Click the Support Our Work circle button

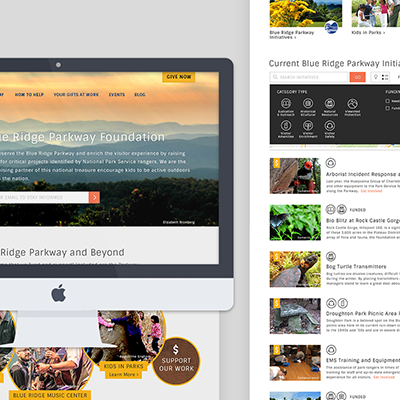click(176, 361)
